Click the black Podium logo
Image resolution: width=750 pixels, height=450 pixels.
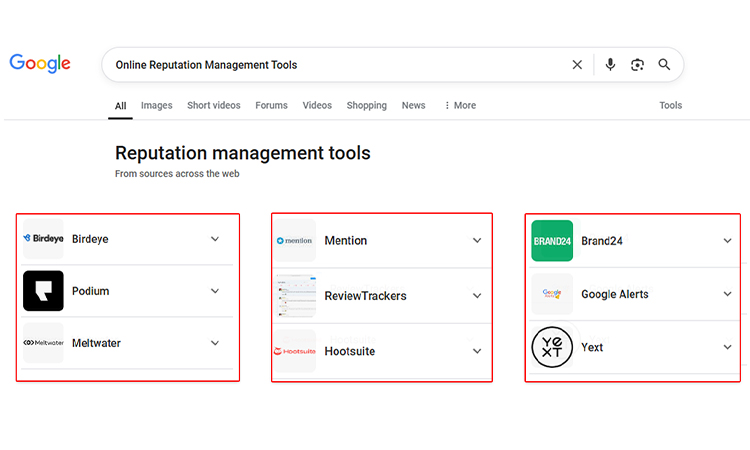(44, 291)
